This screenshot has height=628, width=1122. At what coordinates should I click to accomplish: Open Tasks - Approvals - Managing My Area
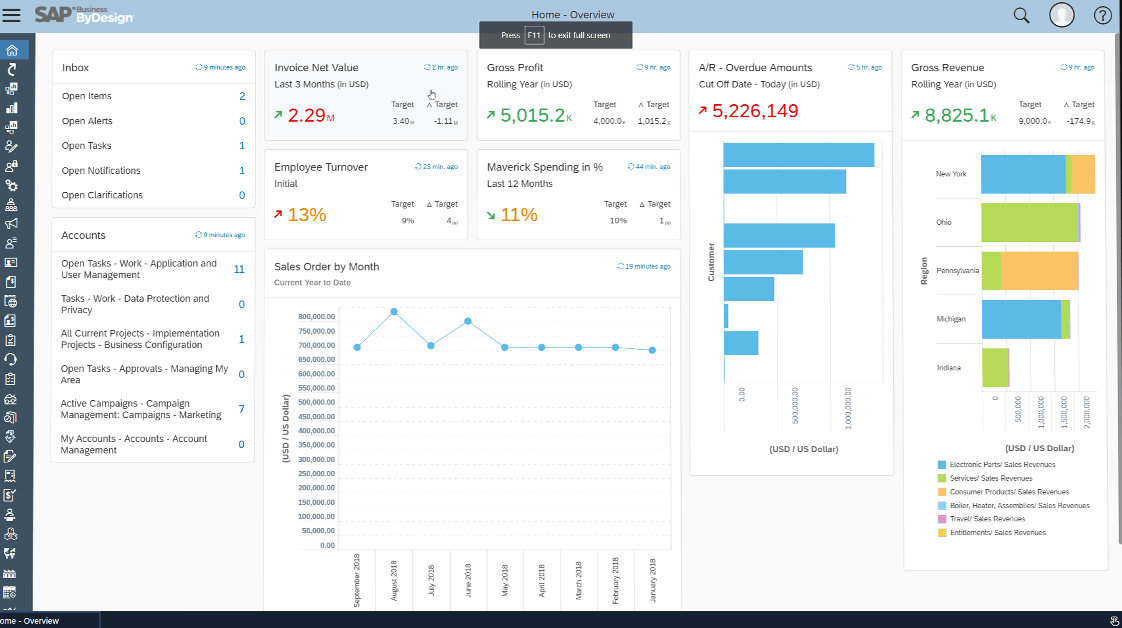tap(153, 374)
